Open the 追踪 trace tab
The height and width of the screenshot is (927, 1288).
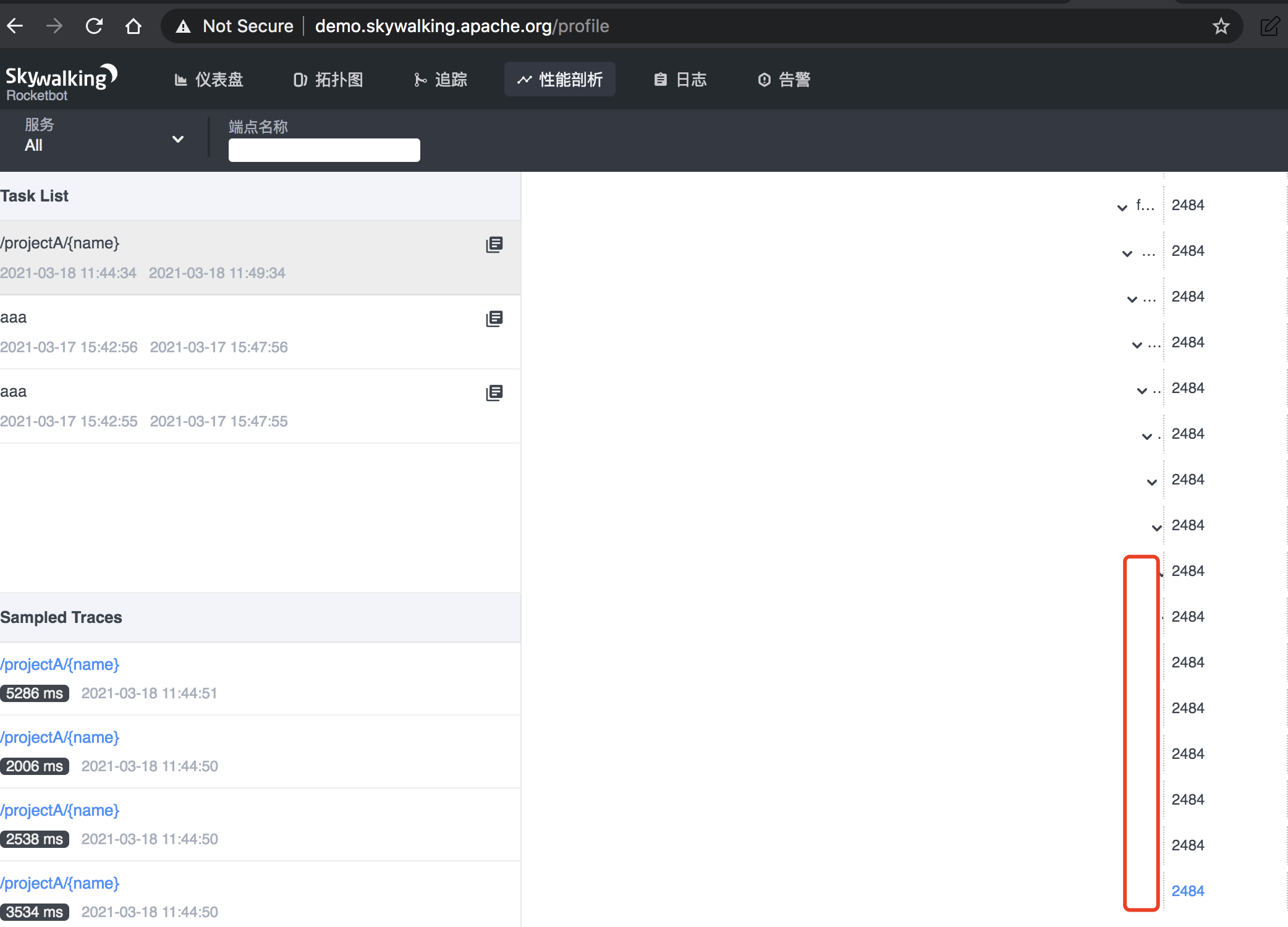(441, 80)
